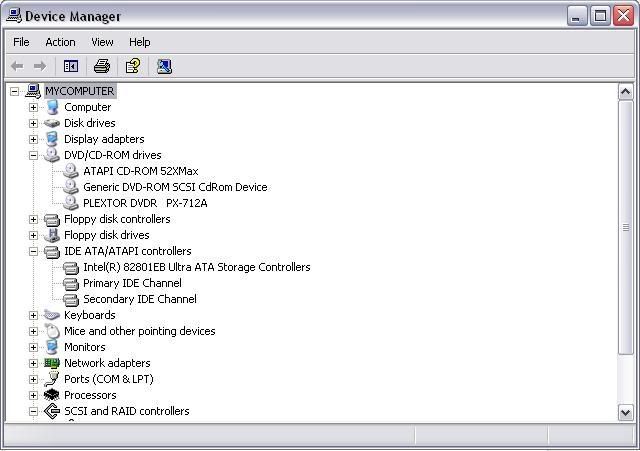
Task: Click the MYCOMPUTER root computer icon
Action: tap(33, 91)
